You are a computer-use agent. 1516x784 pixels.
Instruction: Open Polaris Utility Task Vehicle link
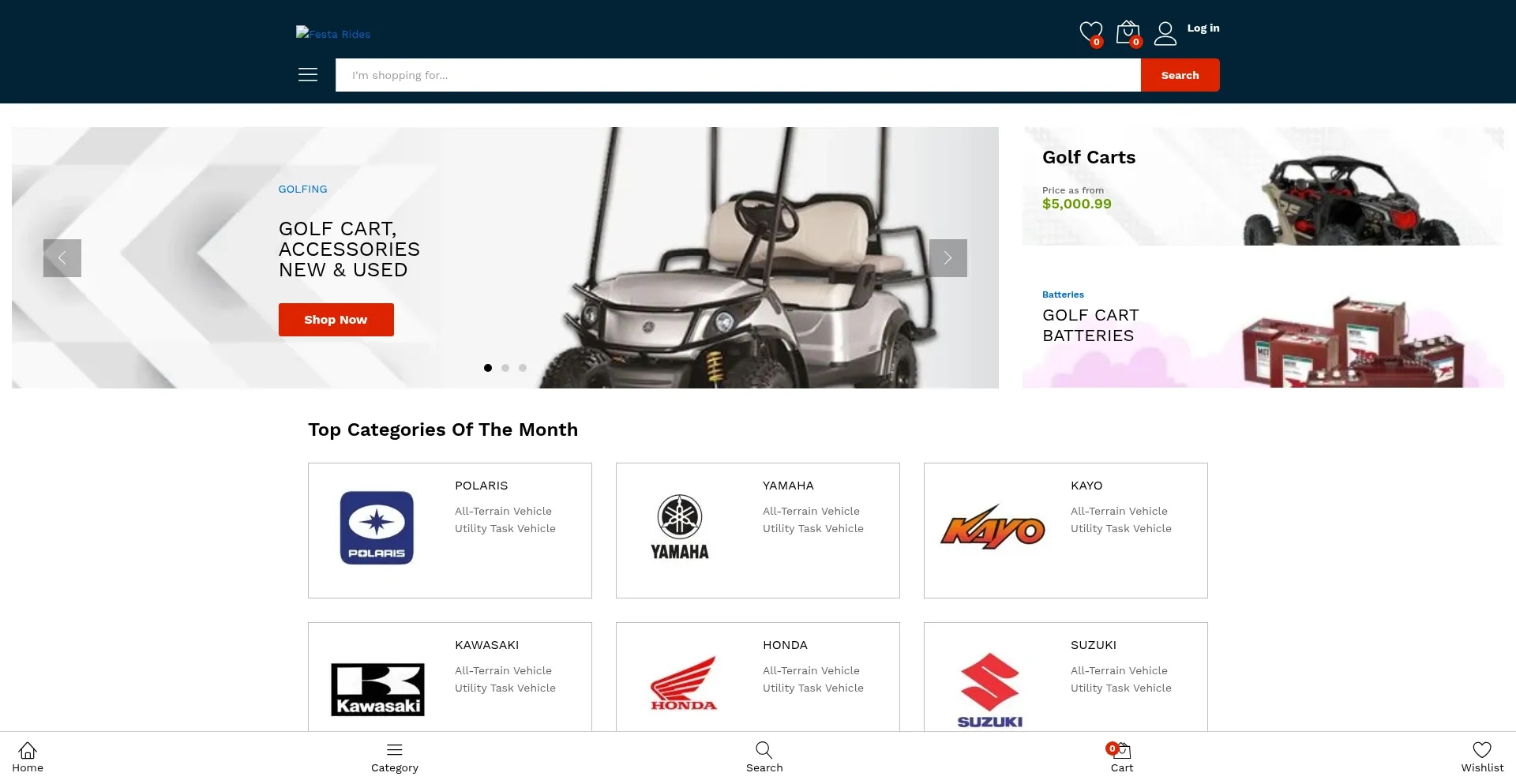pyautogui.click(x=505, y=528)
